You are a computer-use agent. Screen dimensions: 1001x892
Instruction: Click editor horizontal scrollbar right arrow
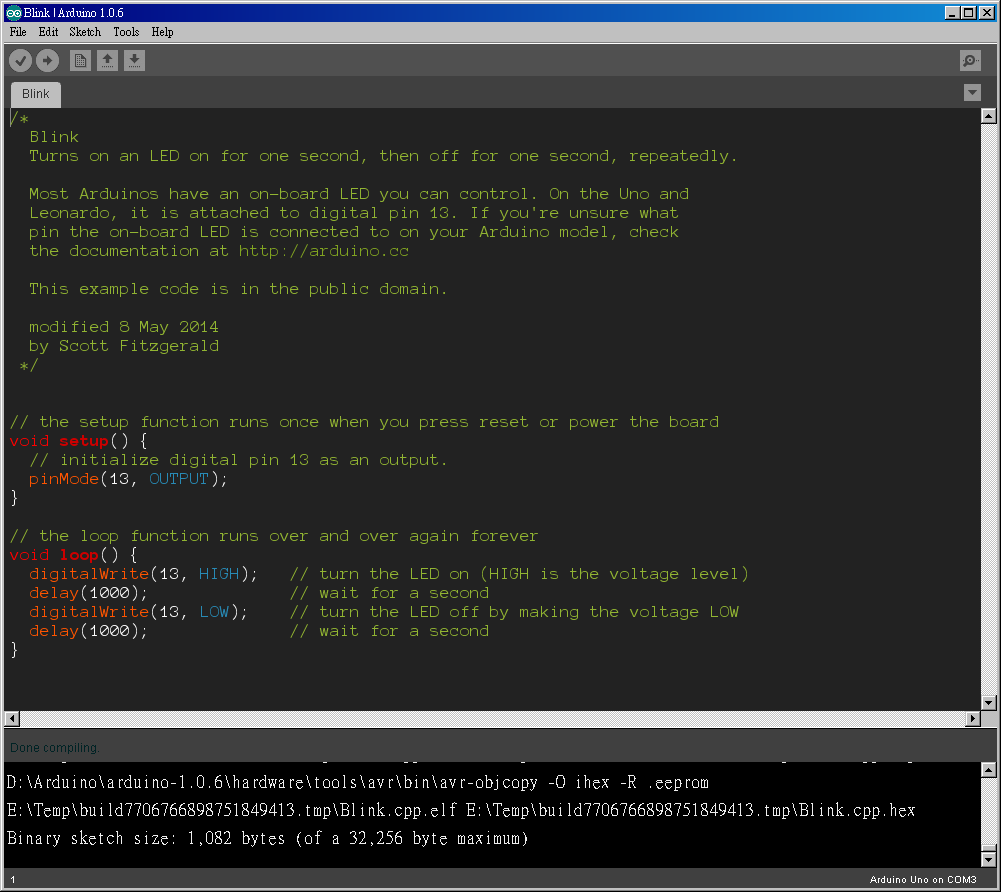pos(972,718)
